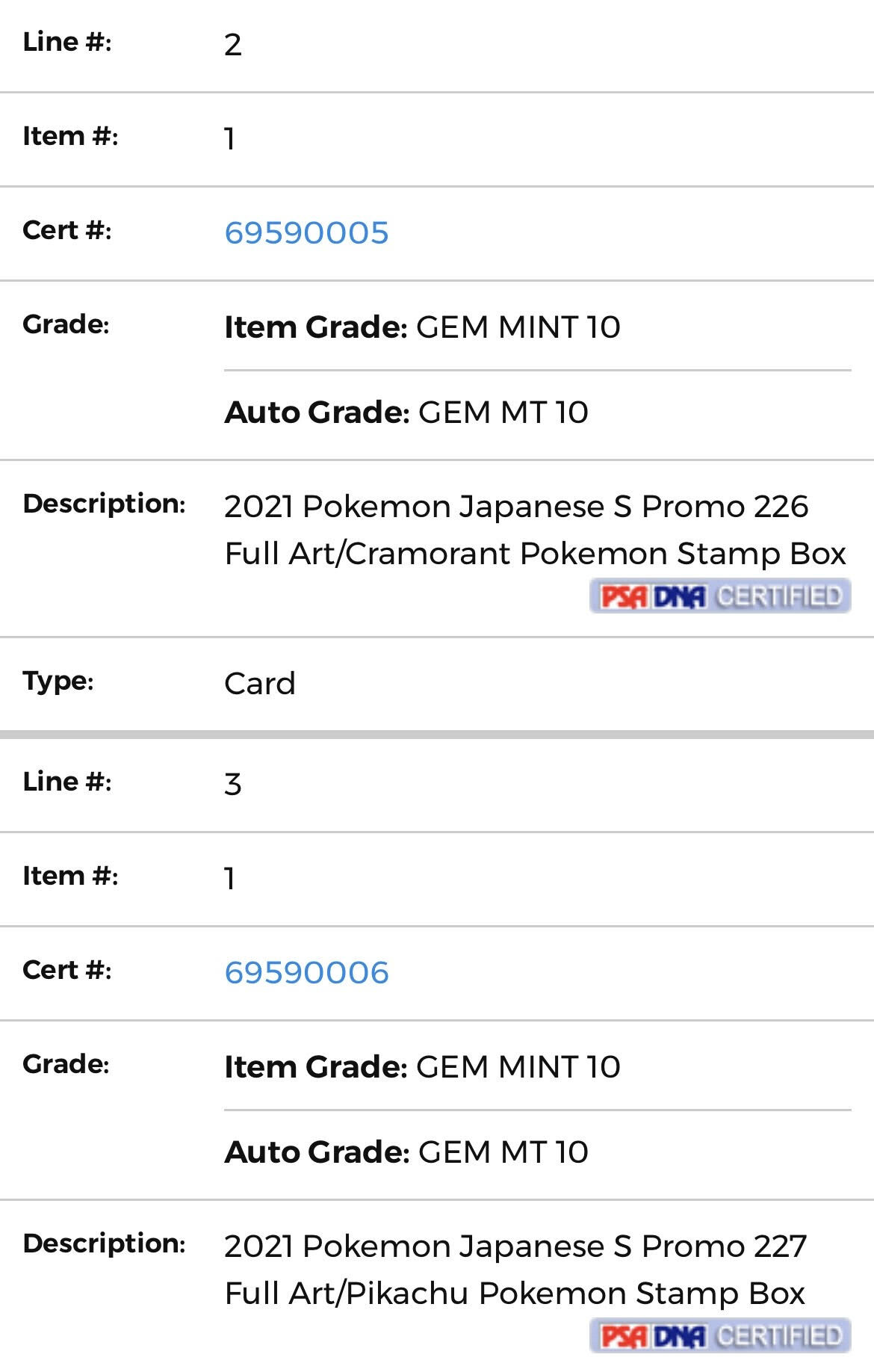Click Auto Grade GEM MT 10 for line 2
Image resolution: width=874 pixels, height=1372 pixels.
pyautogui.click(x=406, y=412)
